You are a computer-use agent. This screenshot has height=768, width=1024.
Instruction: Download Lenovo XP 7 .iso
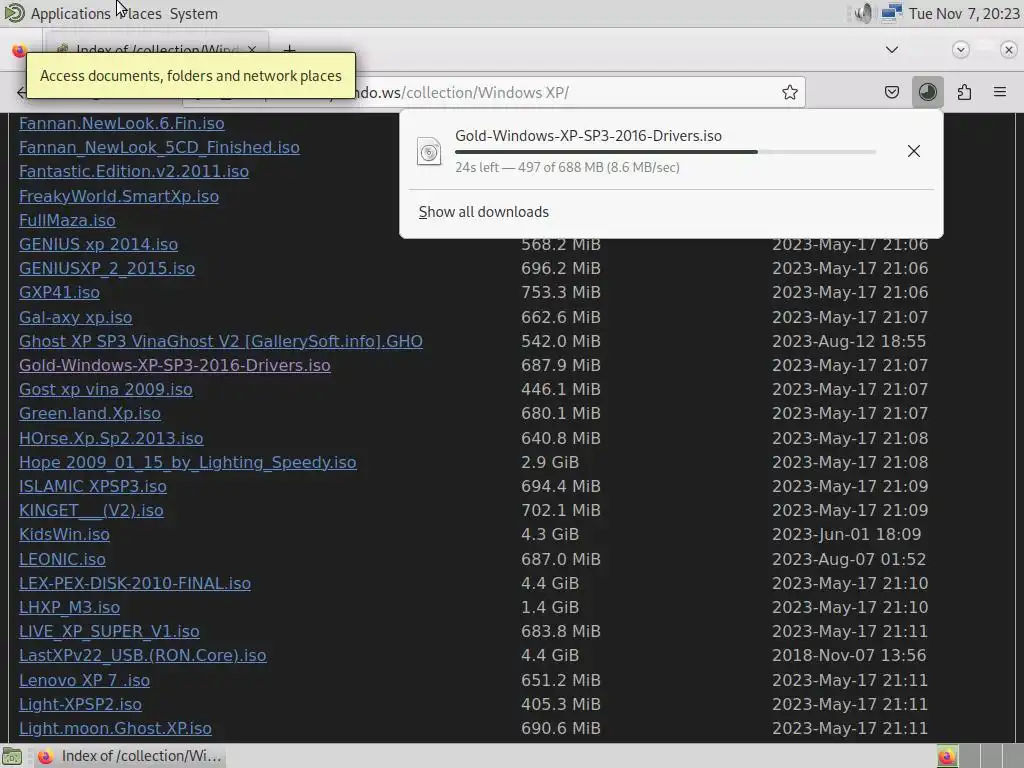coord(85,680)
